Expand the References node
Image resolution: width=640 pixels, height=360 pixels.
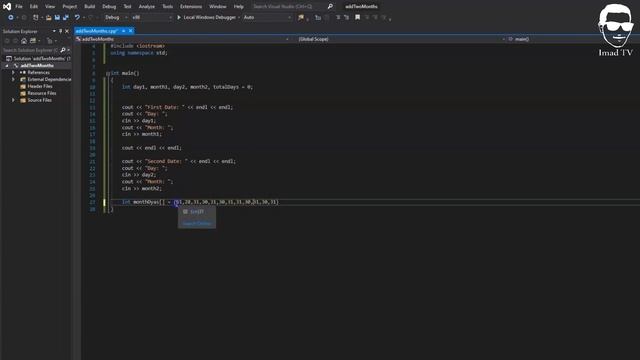click(x=13, y=72)
